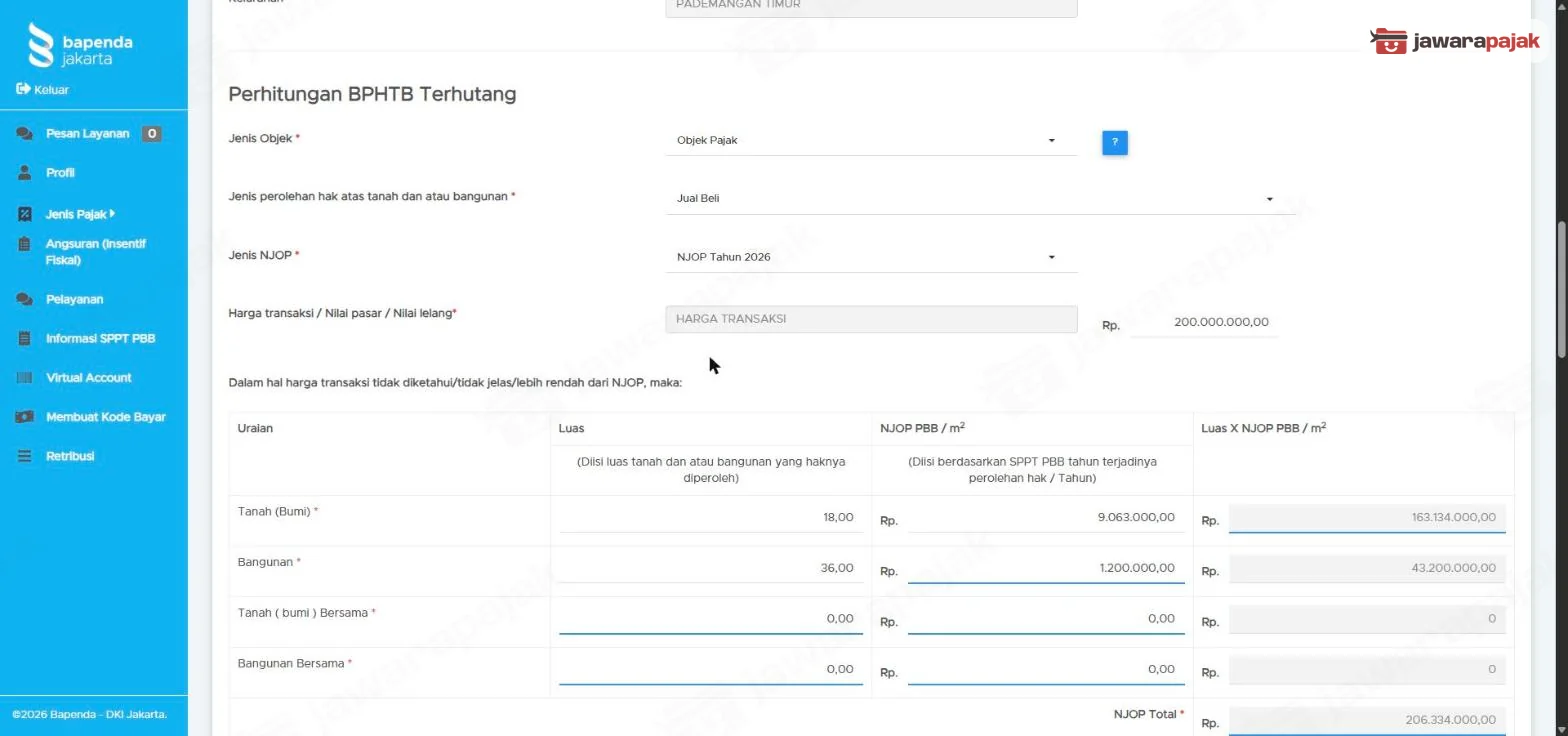Click the Retribusi list icon

point(25,456)
